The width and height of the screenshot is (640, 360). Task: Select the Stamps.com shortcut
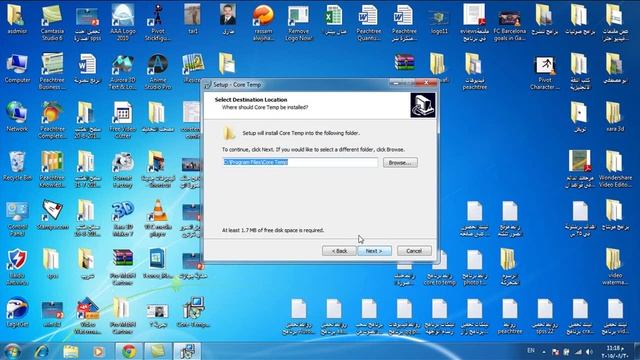coord(52,215)
